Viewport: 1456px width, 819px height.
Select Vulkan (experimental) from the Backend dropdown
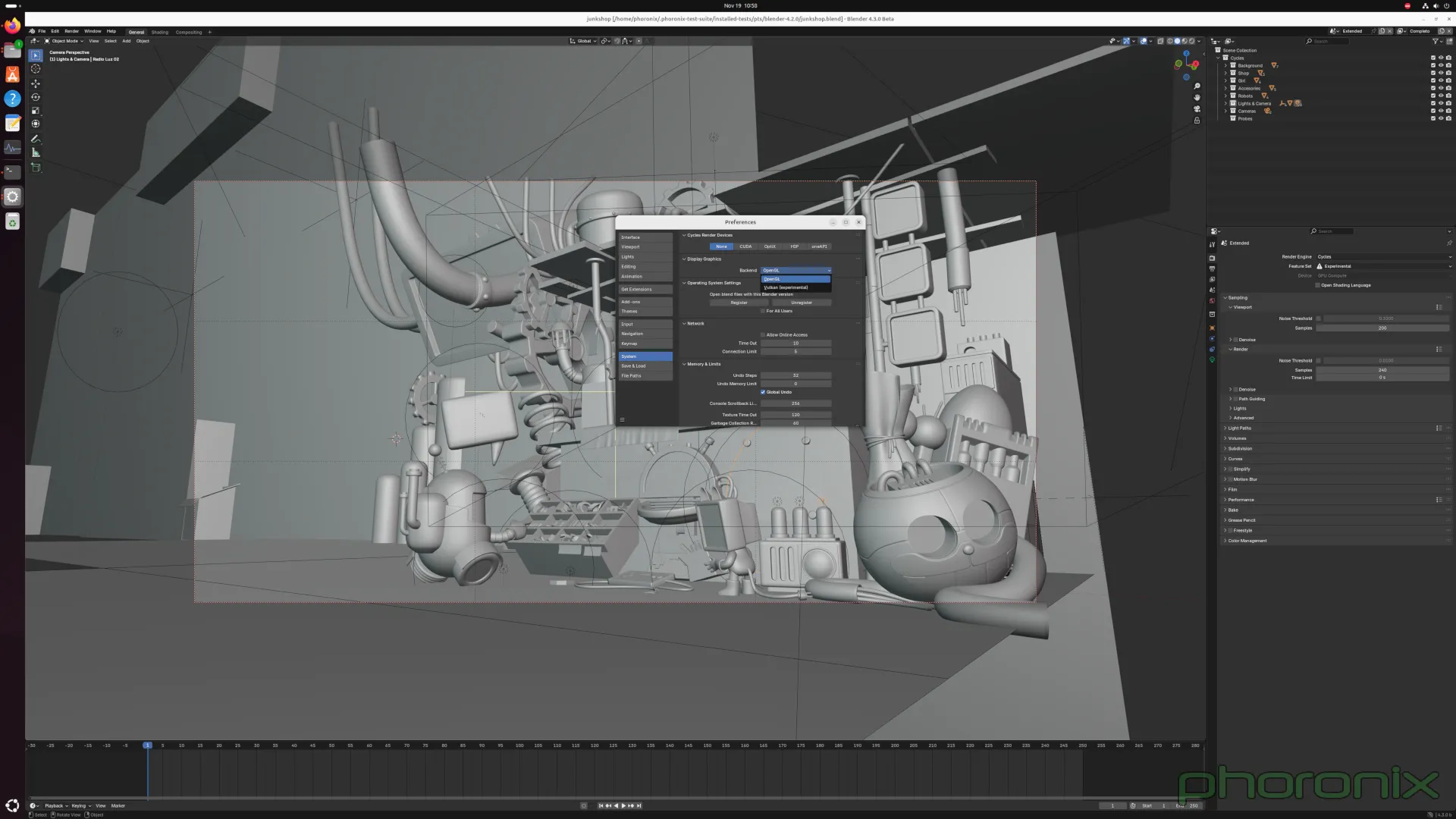click(x=785, y=287)
